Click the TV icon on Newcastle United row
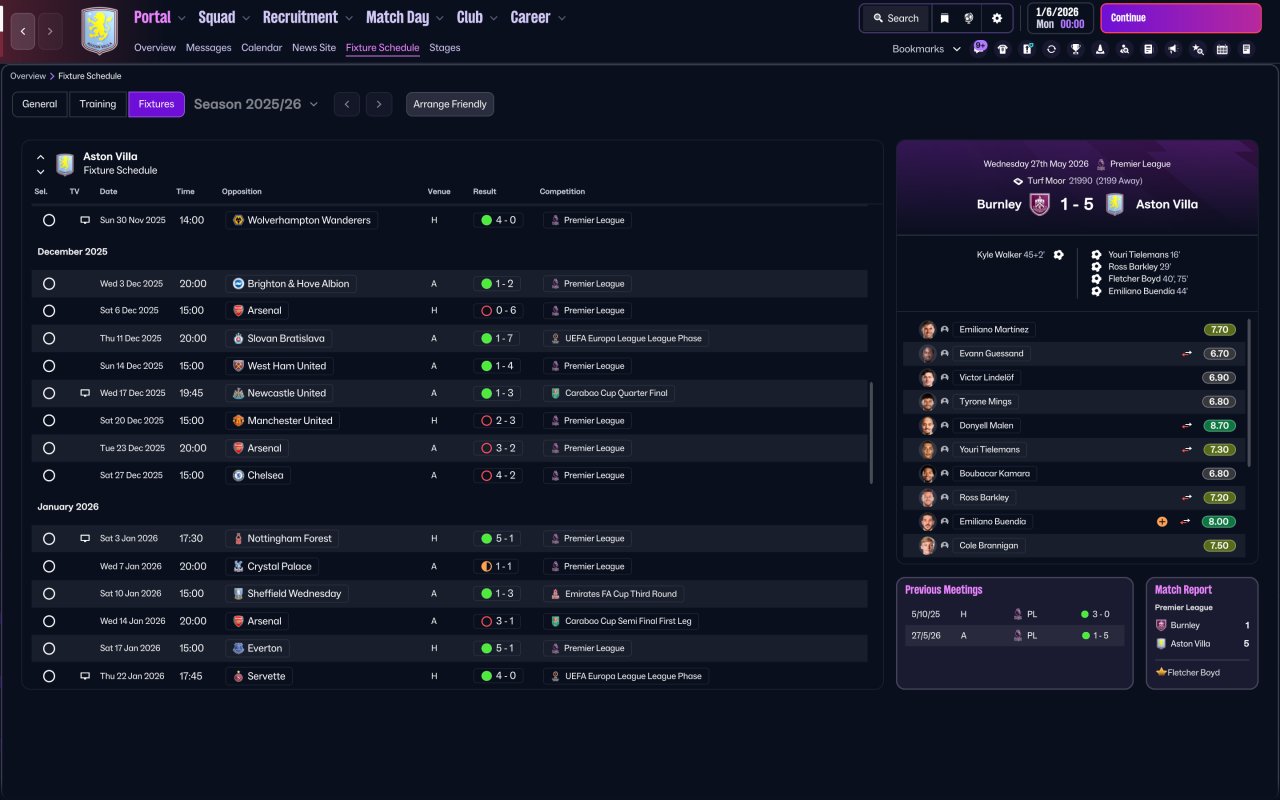 (x=85, y=393)
